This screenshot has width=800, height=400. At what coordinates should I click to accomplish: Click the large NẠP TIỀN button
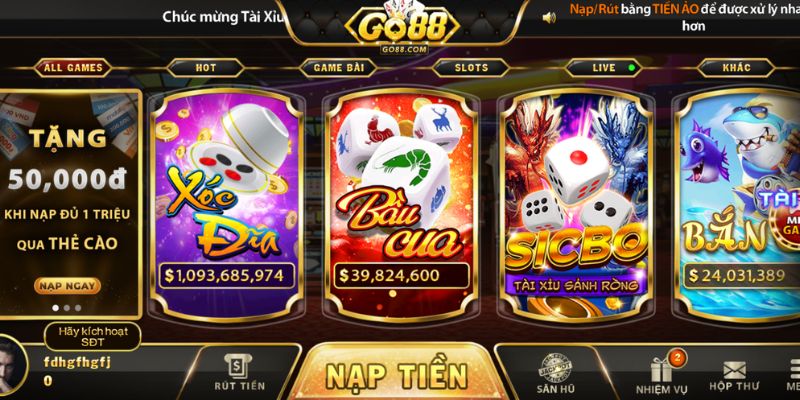pos(397,376)
